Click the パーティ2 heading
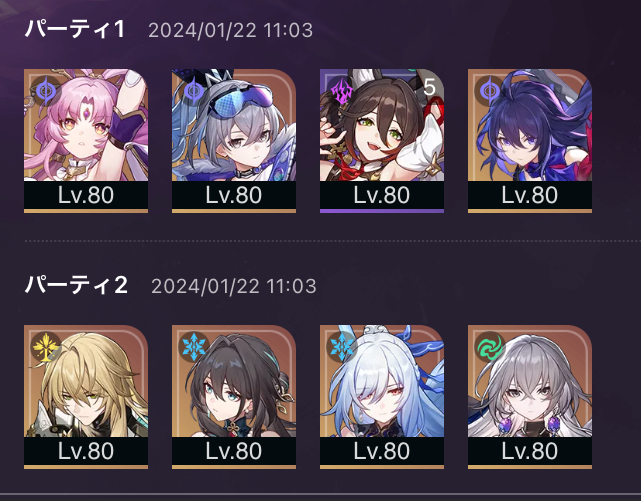Viewport: 641px width, 501px height. [x=76, y=285]
